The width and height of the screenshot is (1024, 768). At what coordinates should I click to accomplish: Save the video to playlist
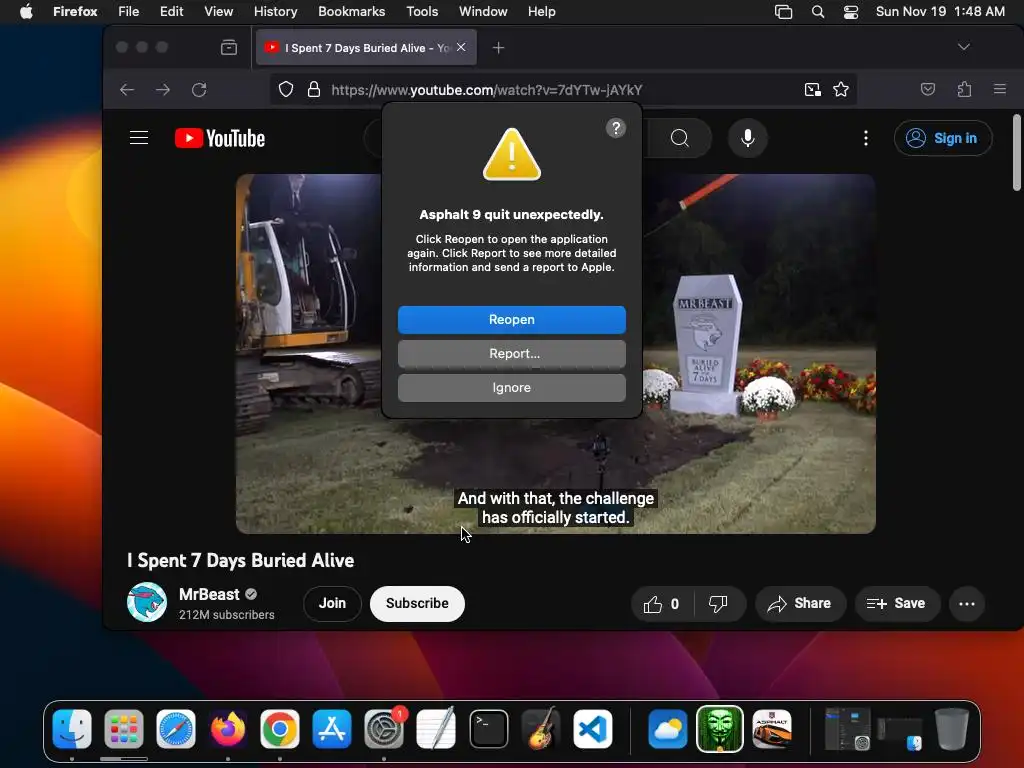coord(896,604)
